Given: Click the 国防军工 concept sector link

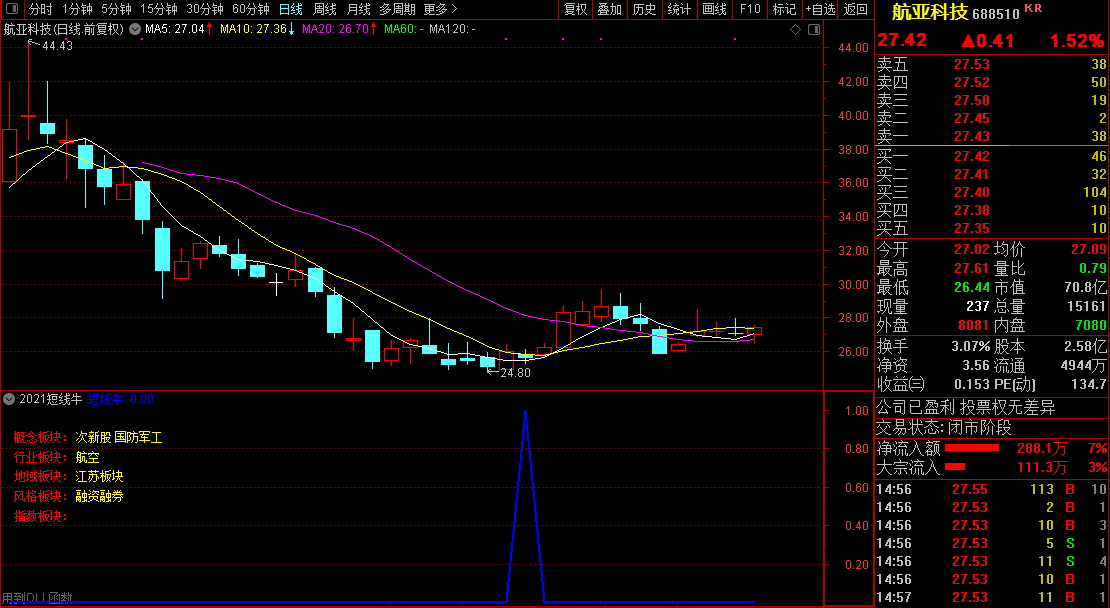Looking at the screenshot, I should pyautogui.click(x=138, y=437).
